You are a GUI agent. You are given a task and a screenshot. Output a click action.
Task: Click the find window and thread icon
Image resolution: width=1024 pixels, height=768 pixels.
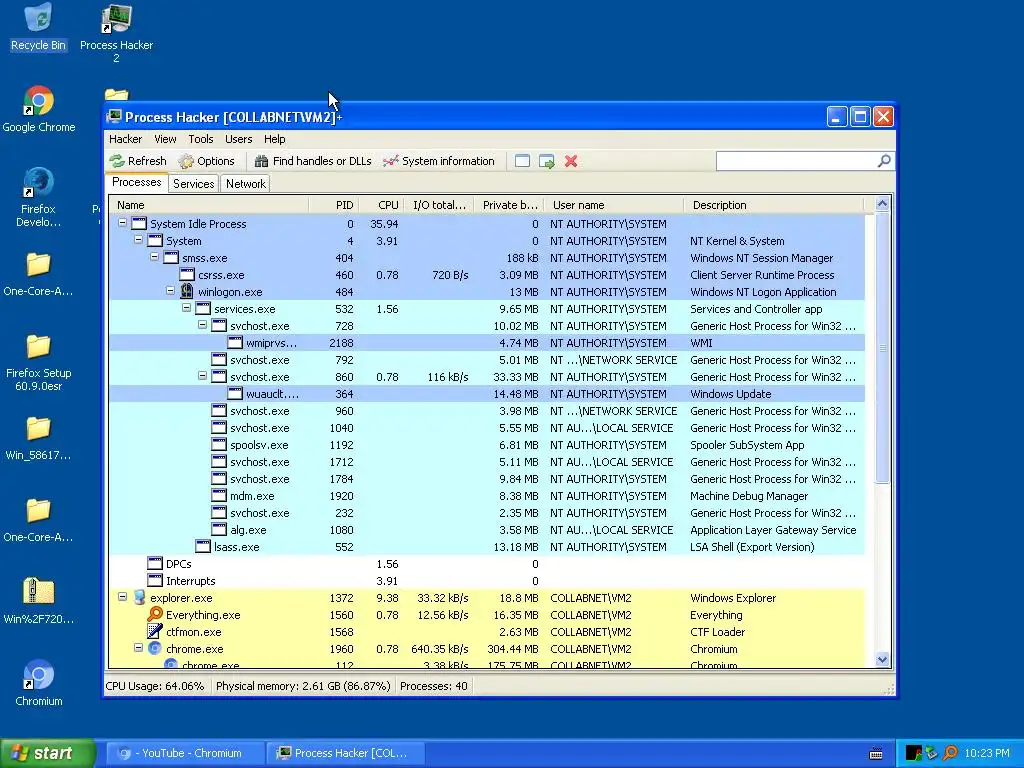coord(547,161)
